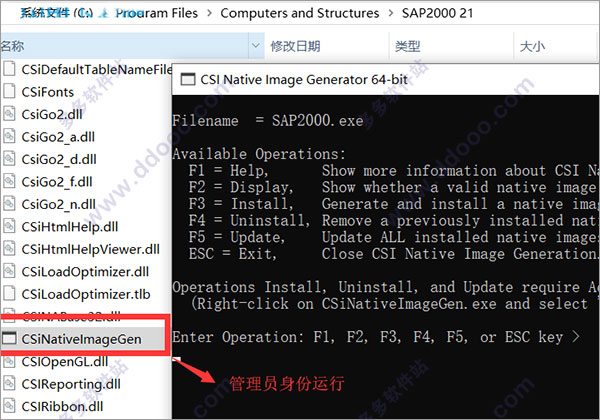This screenshot has height=420, width=600.
Task: Select the CSIReporting.dll file name
Action: (x=71, y=384)
